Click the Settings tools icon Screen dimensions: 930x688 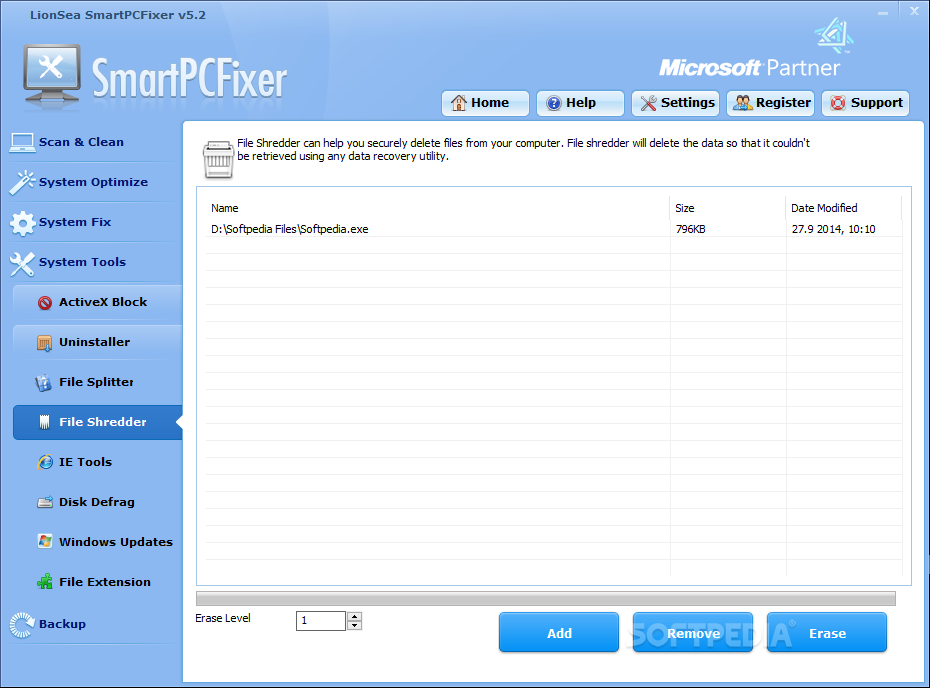(648, 103)
